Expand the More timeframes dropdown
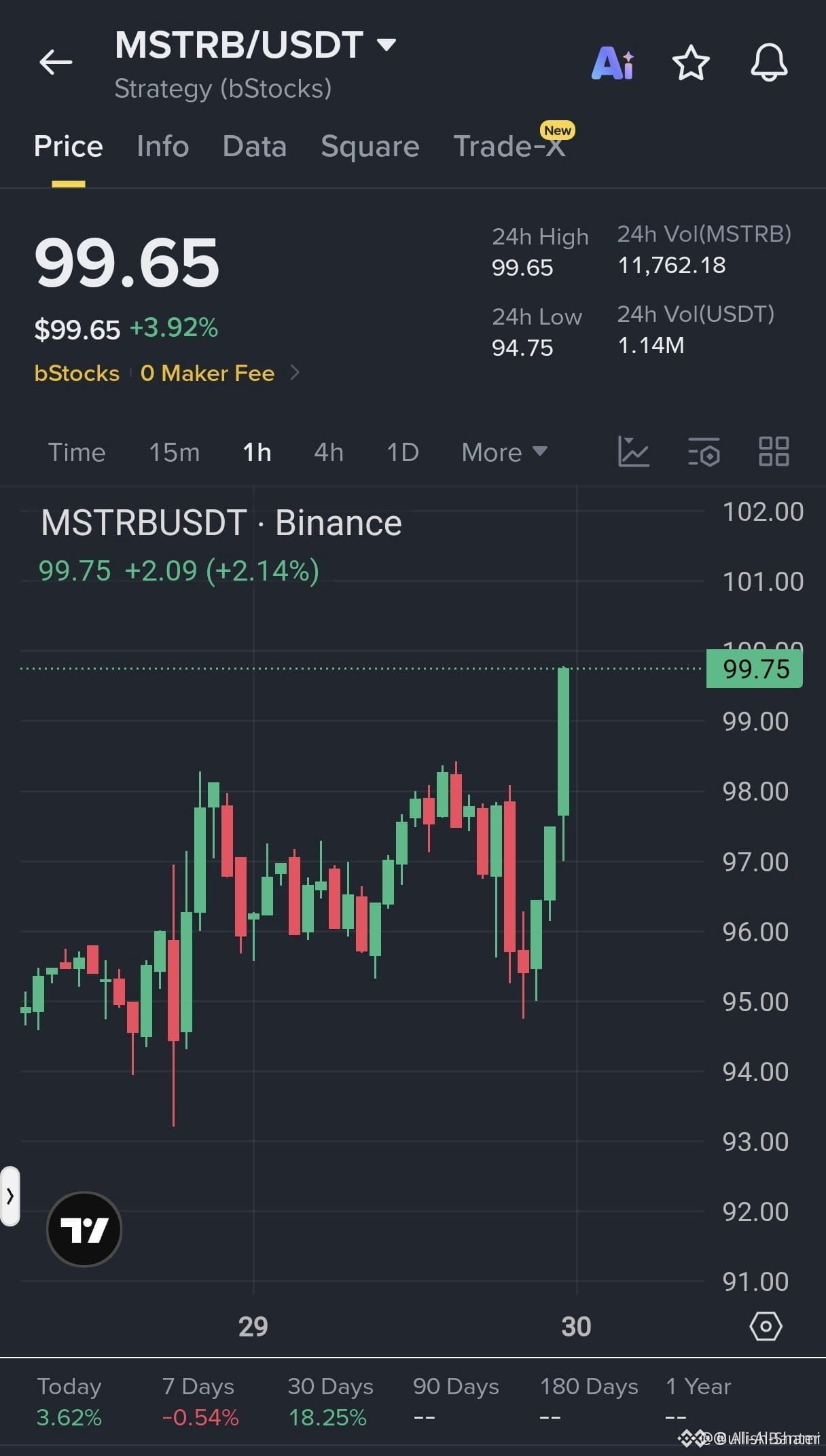Viewport: 826px width, 1456px height. click(x=504, y=452)
